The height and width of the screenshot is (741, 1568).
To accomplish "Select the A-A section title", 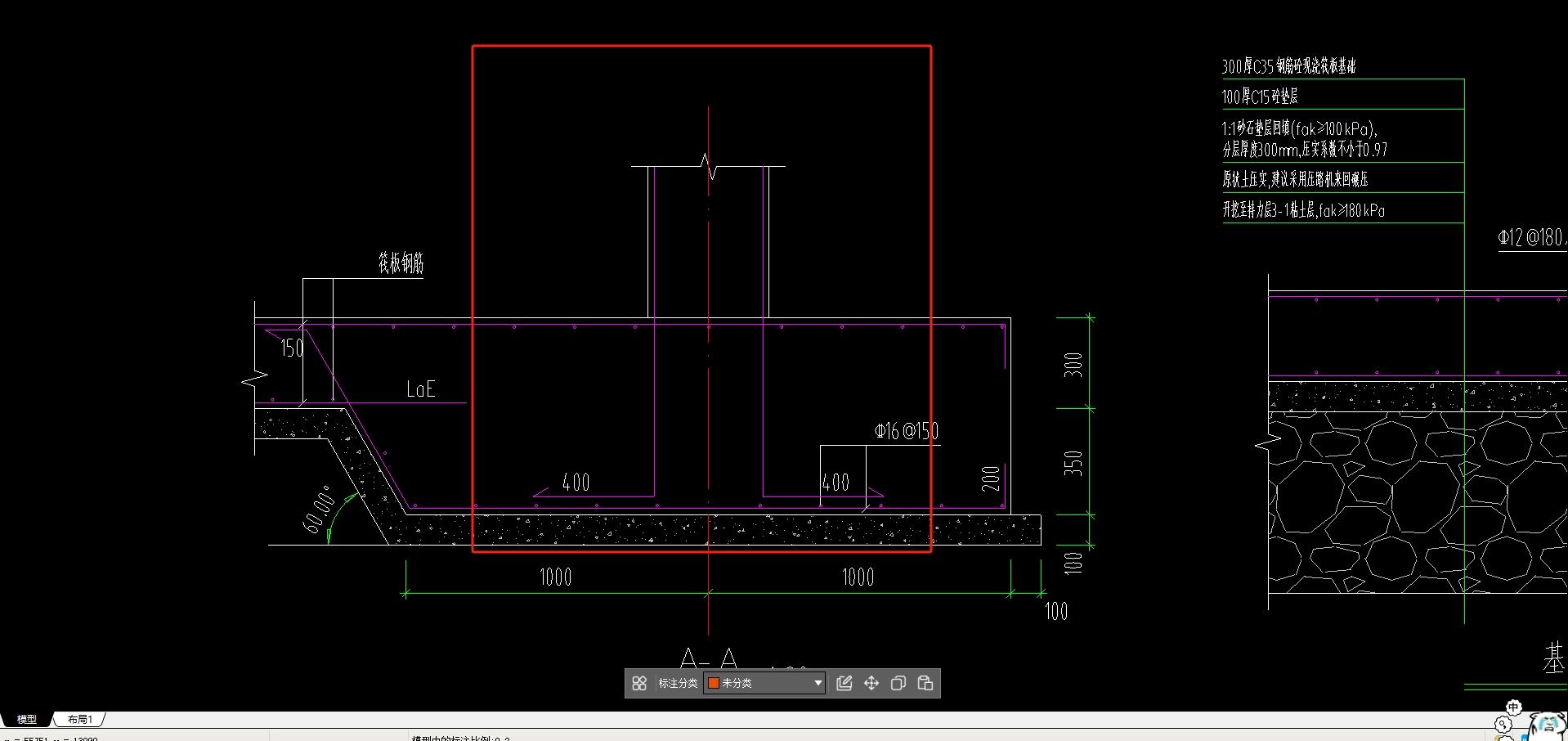I will [709, 659].
